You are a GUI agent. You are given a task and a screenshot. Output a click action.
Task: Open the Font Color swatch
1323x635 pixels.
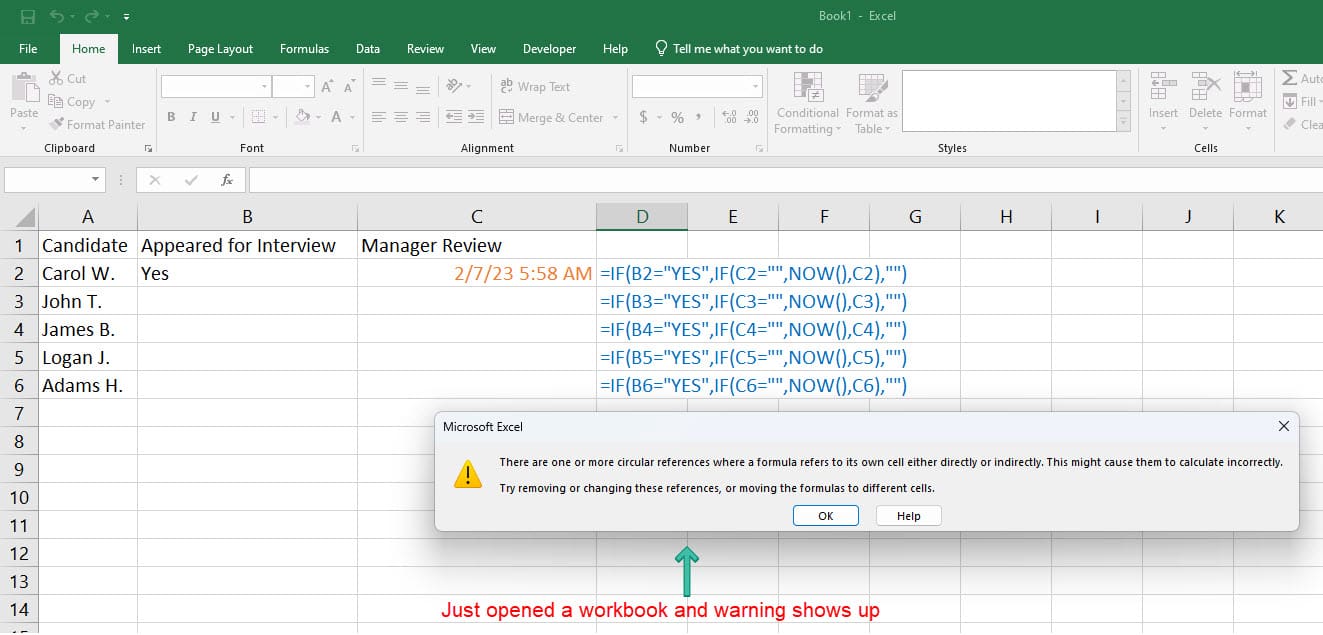coord(339,117)
